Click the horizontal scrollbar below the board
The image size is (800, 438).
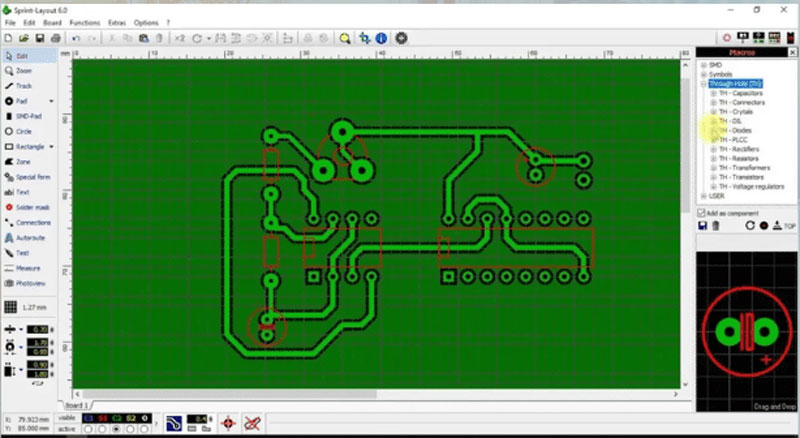[x=376, y=394]
